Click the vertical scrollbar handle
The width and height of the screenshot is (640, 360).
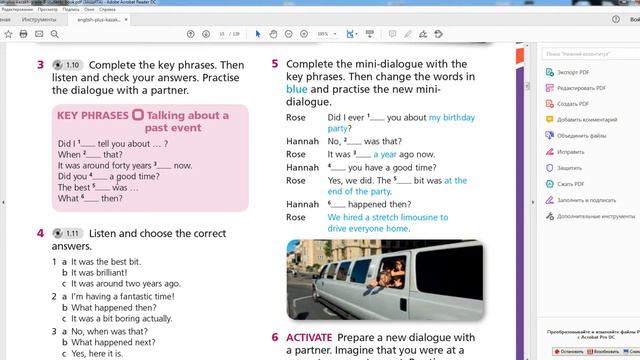coord(527,86)
